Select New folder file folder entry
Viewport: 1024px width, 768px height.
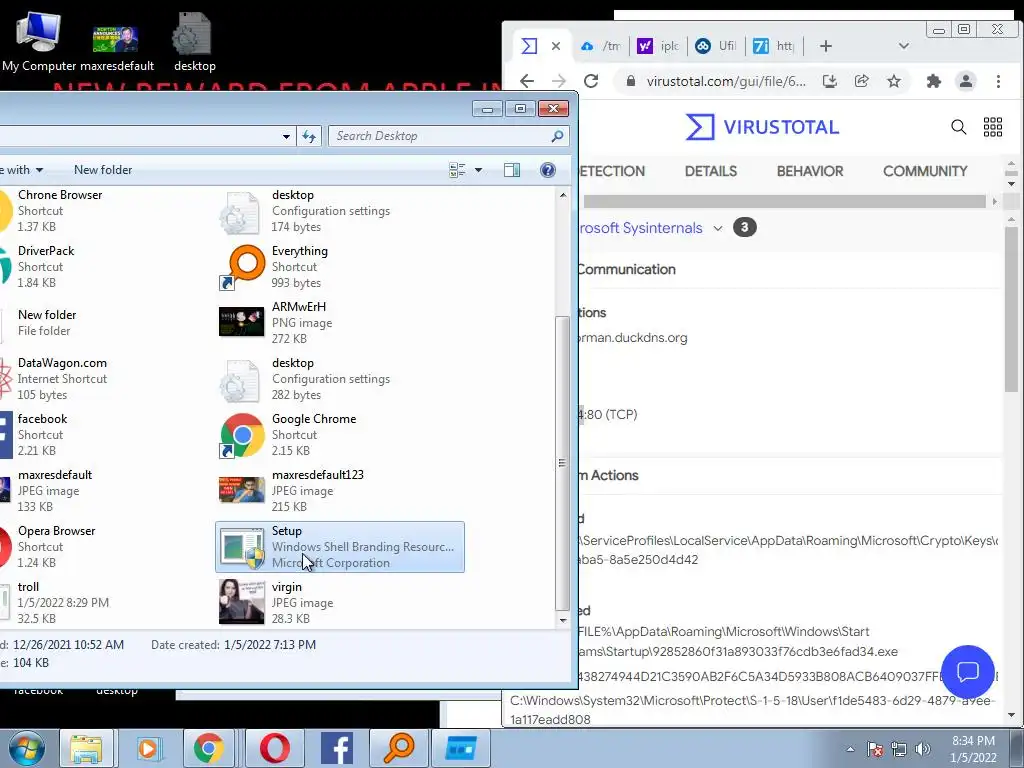point(46,322)
